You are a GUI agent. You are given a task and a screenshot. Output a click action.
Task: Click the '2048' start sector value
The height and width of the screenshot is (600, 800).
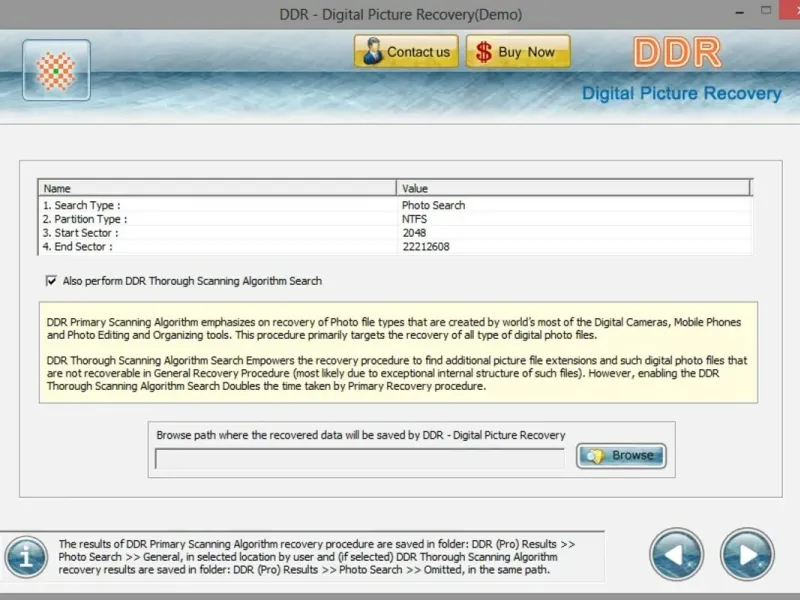tap(414, 233)
